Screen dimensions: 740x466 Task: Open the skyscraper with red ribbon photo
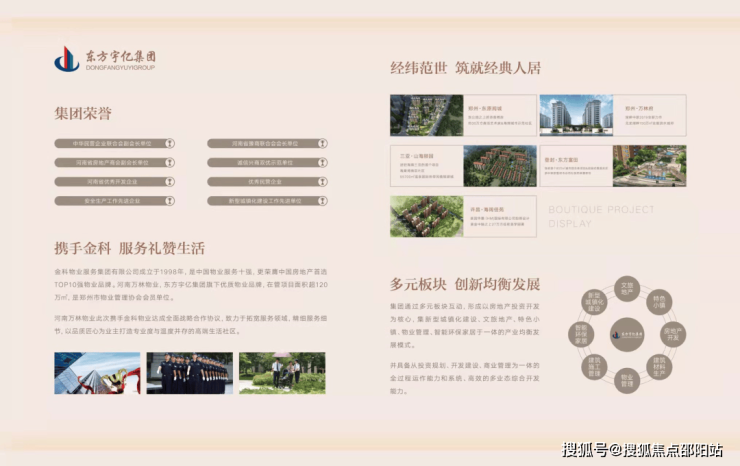(97, 373)
